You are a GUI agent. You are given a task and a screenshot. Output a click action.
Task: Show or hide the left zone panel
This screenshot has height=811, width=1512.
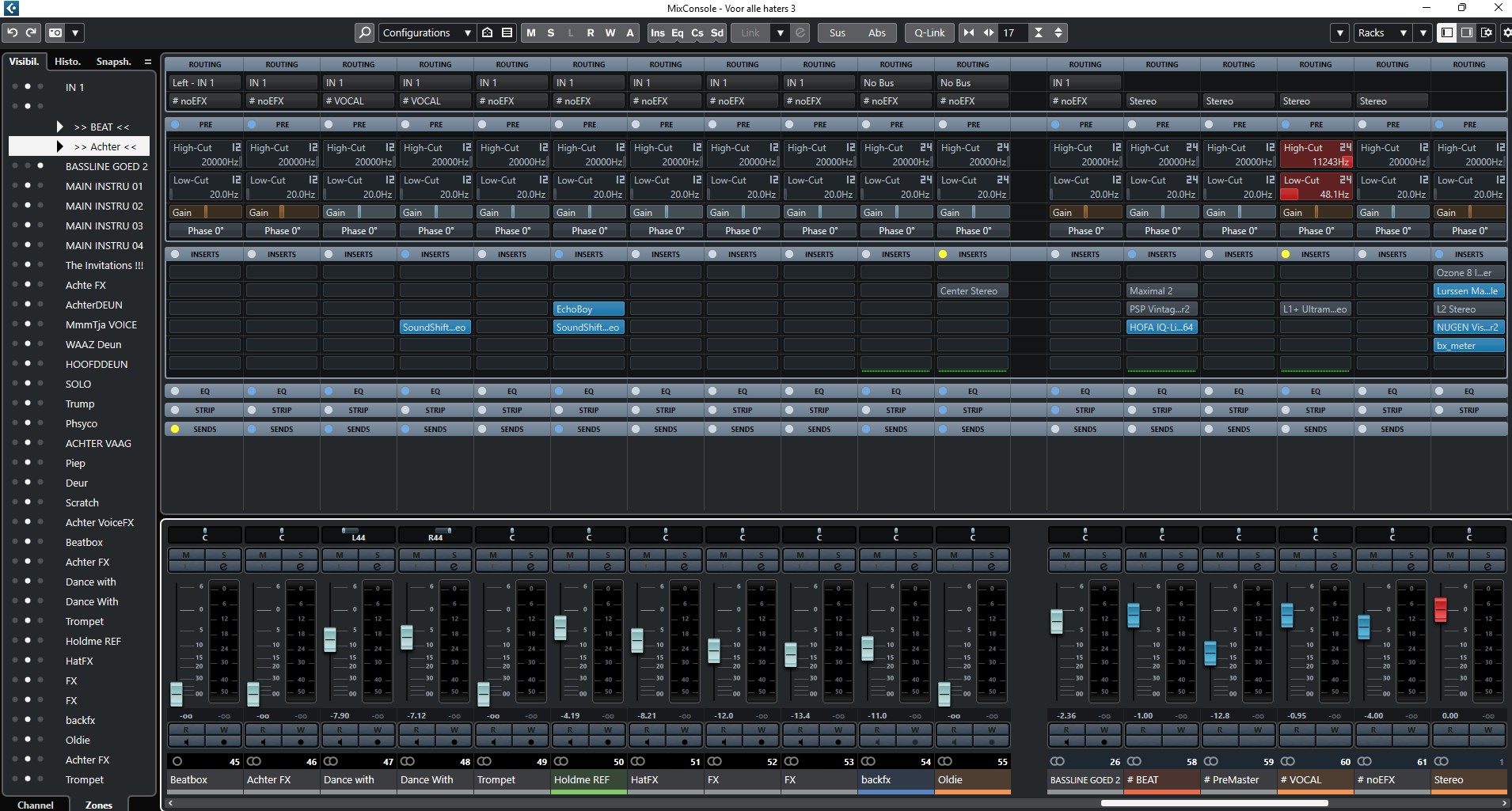(1446, 32)
